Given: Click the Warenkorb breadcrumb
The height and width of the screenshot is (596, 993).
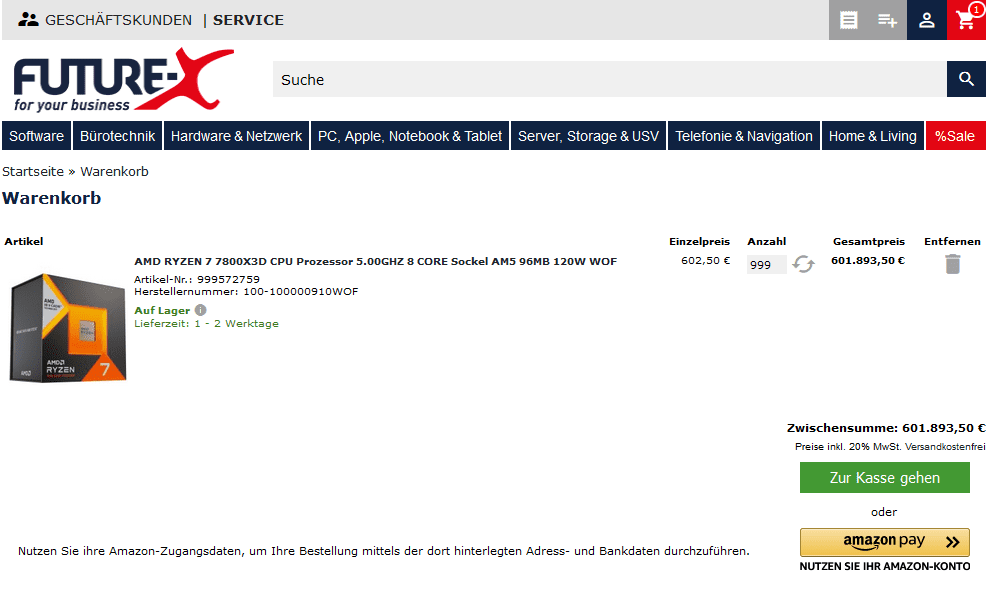Looking at the screenshot, I should pyautogui.click(x=114, y=172).
